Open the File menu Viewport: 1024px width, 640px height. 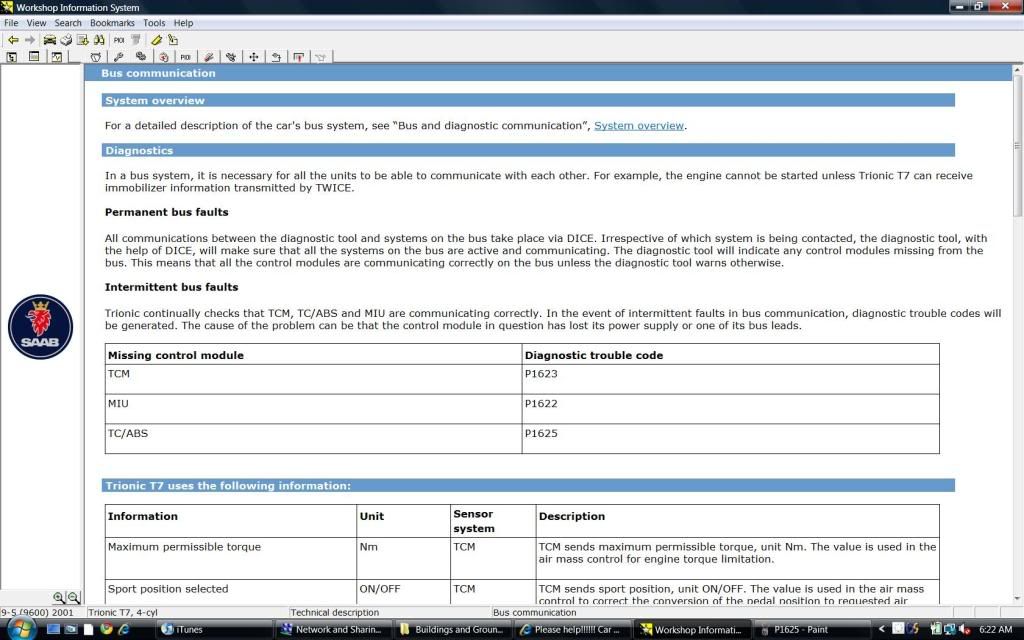[11, 22]
